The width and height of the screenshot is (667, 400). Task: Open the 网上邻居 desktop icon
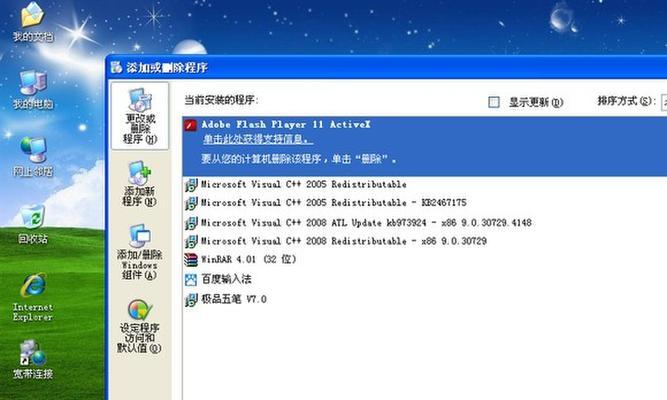[33, 150]
